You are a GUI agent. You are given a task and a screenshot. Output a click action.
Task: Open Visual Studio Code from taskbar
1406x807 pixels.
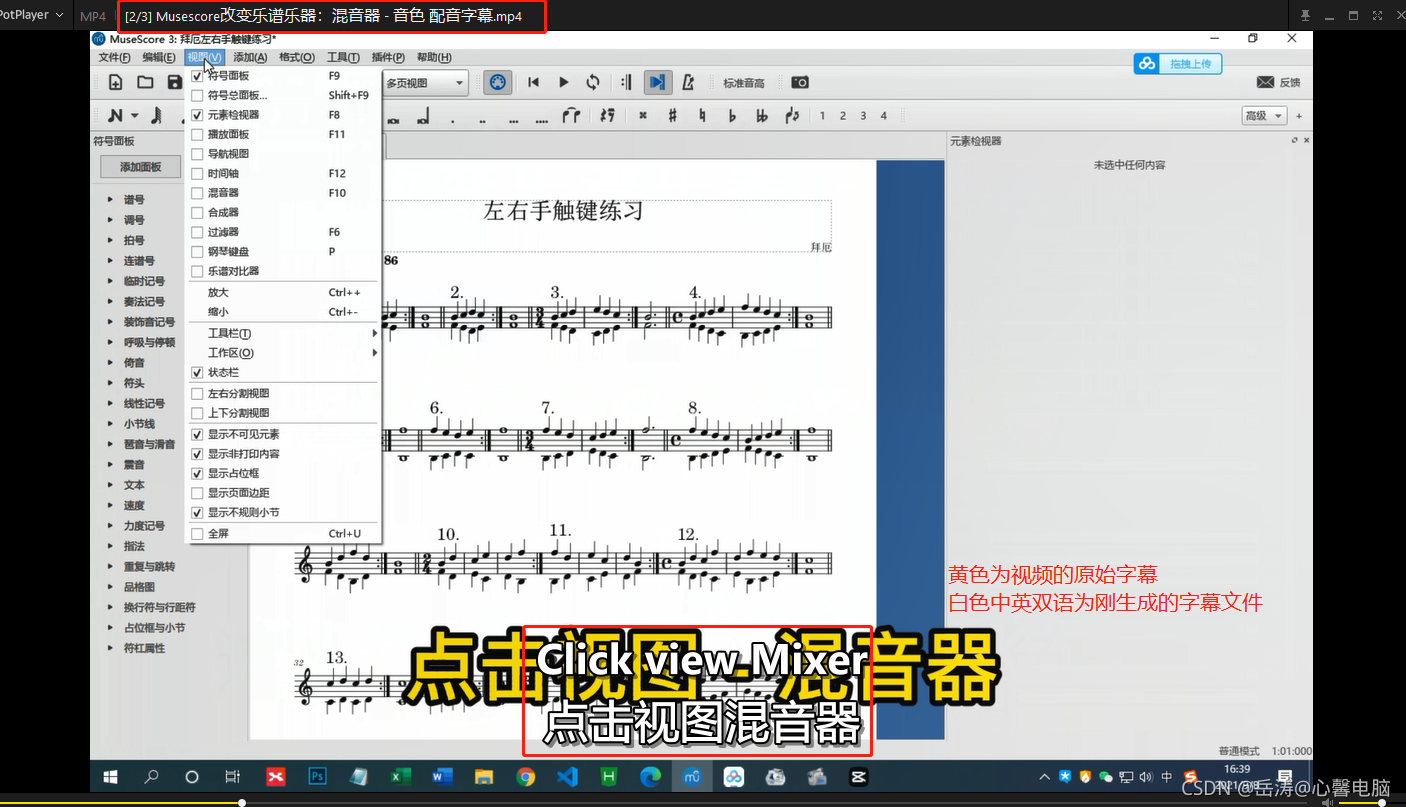[567, 776]
